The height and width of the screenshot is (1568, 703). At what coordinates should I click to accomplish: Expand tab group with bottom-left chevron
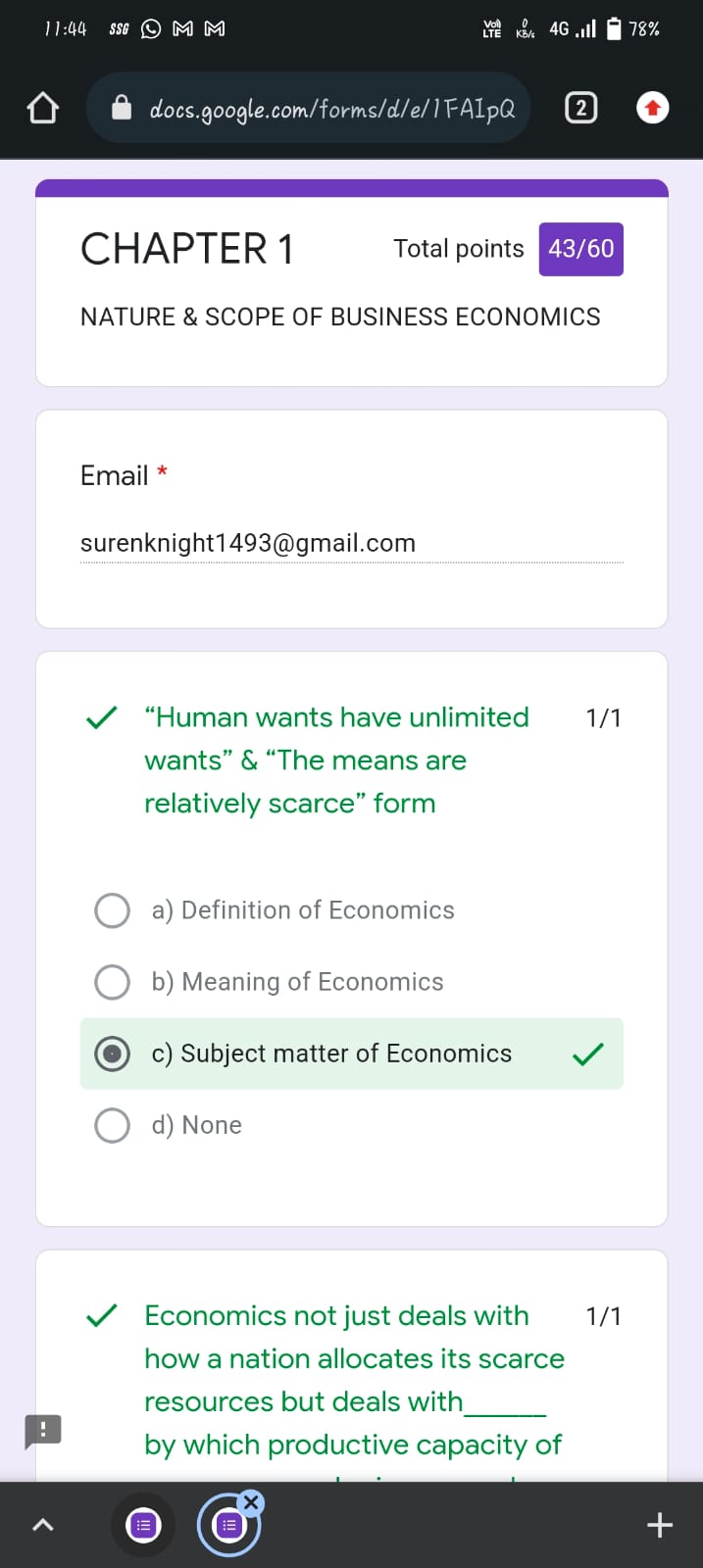(x=42, y=1525)
